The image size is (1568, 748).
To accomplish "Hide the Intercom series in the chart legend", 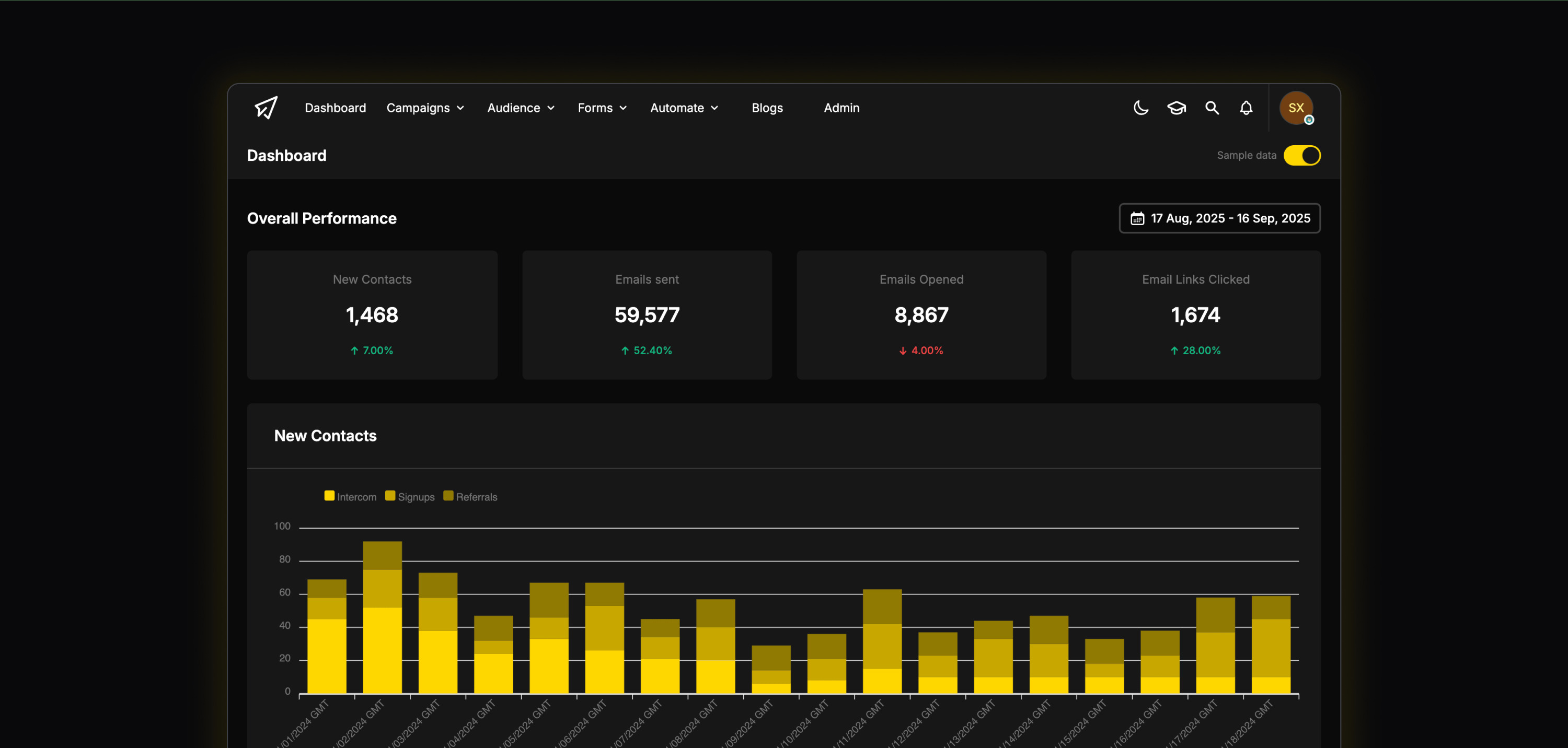I will (350, 496).
